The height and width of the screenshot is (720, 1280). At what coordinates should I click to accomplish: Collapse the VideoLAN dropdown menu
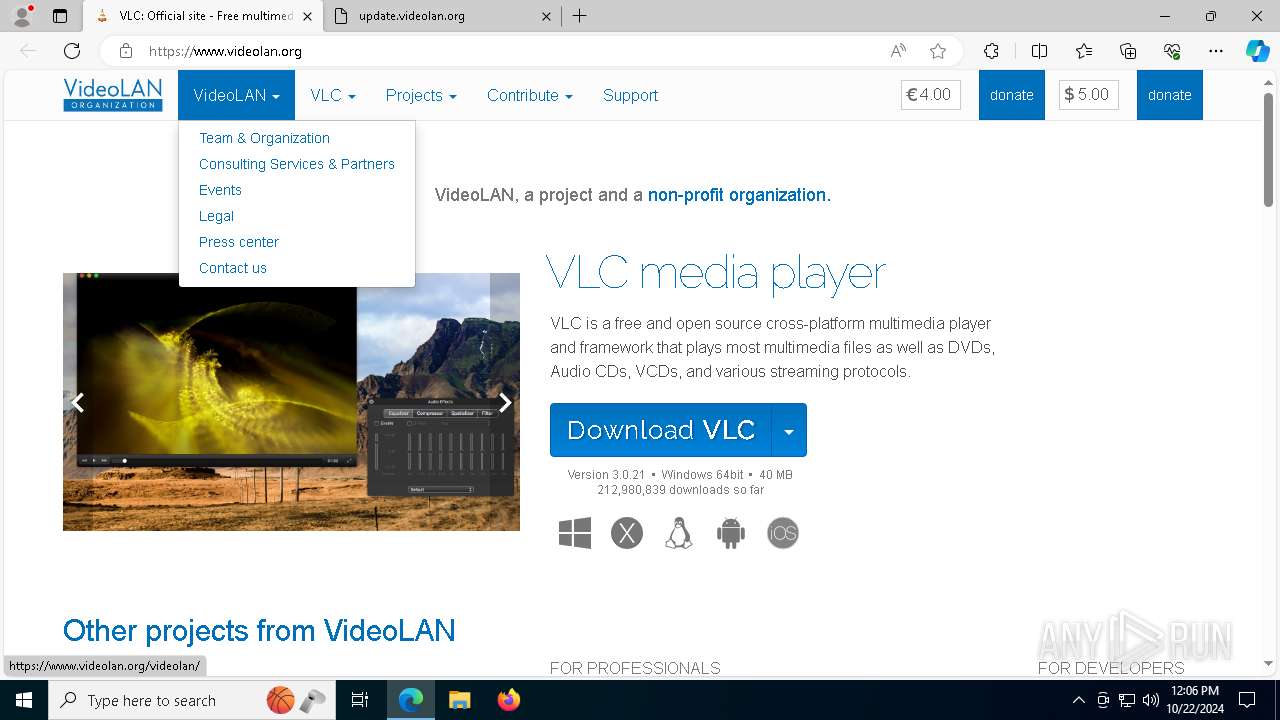click(x=237, y=95)
